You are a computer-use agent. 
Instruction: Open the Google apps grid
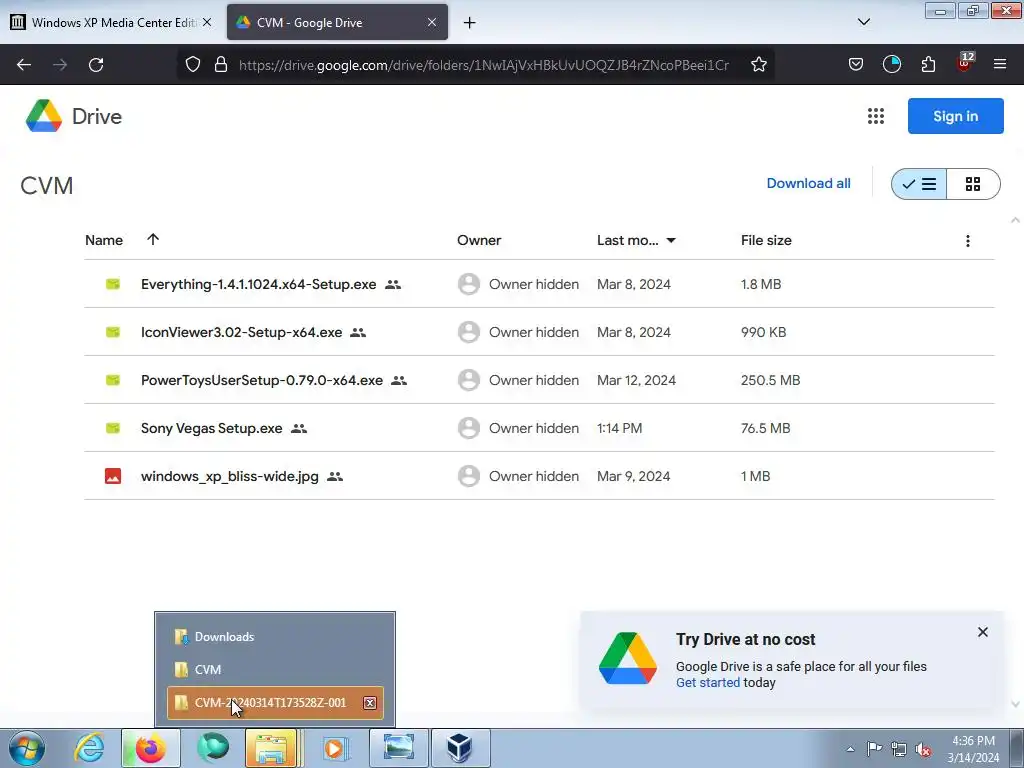coord(876,116)
